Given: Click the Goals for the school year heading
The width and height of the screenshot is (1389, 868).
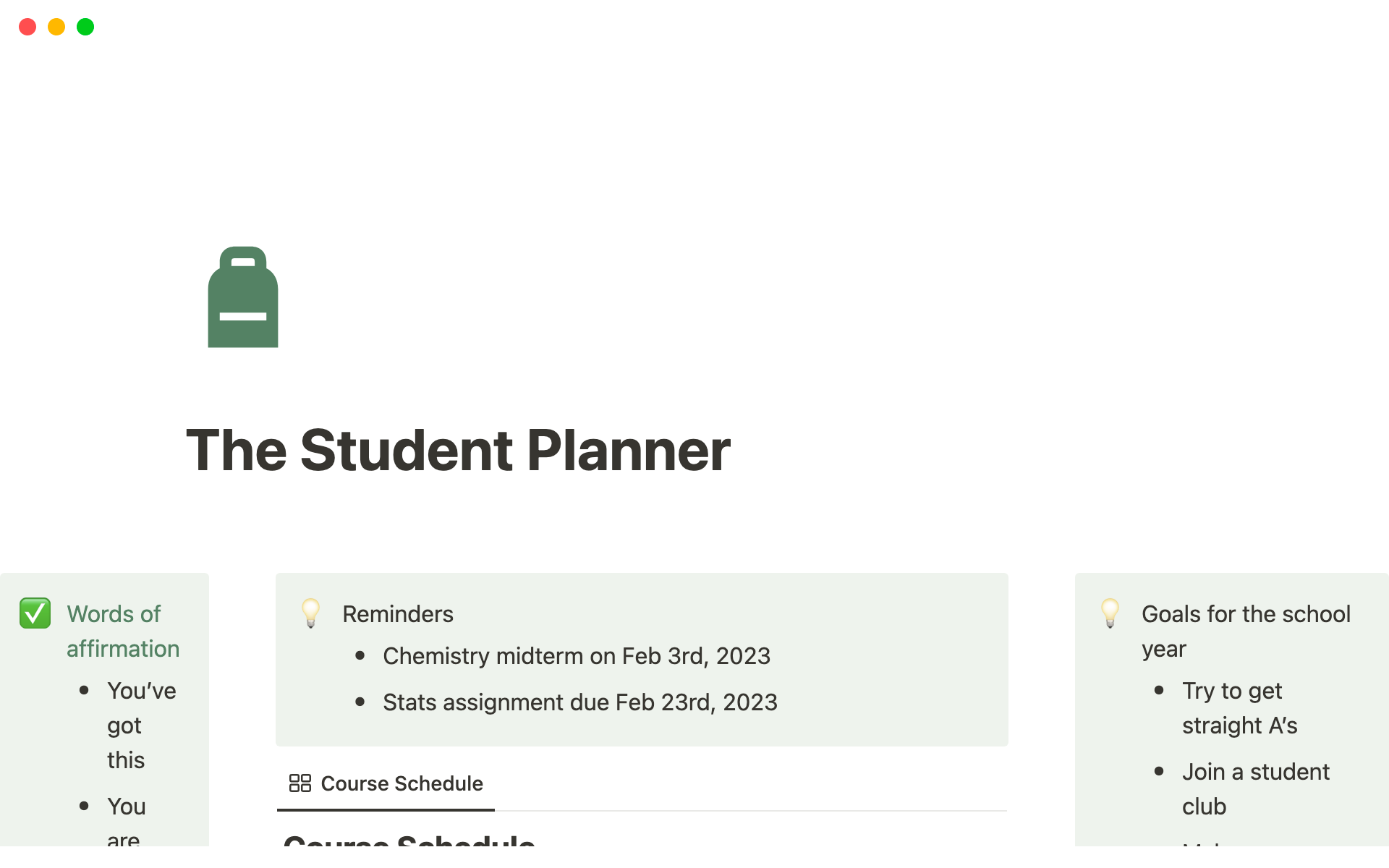Looking at the screenshot, I should 1245,631.
